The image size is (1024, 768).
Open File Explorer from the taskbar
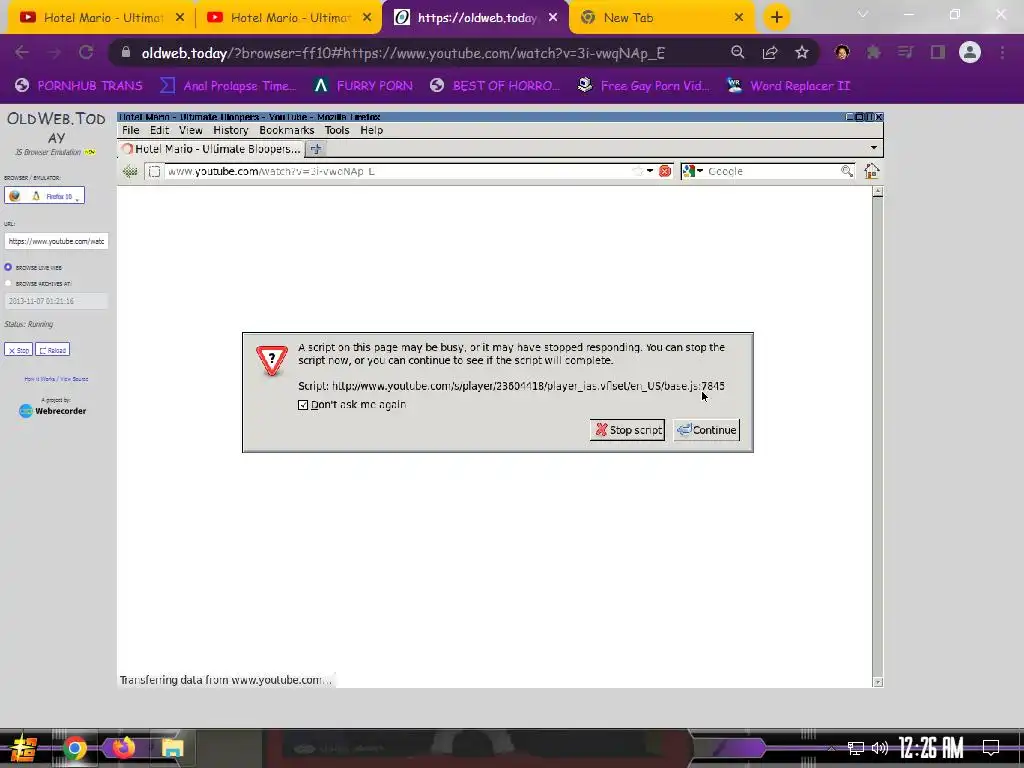click(172, 748)
